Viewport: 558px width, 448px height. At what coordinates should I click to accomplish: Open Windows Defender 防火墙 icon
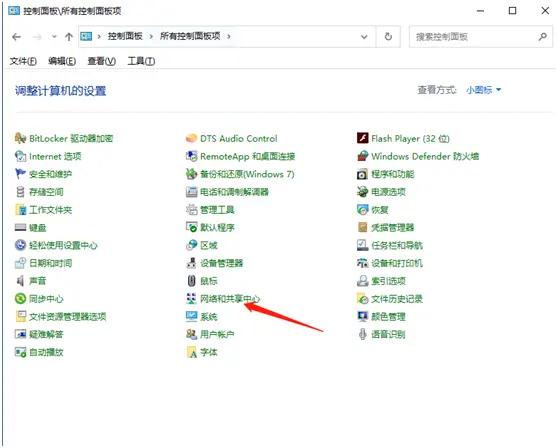362,156
